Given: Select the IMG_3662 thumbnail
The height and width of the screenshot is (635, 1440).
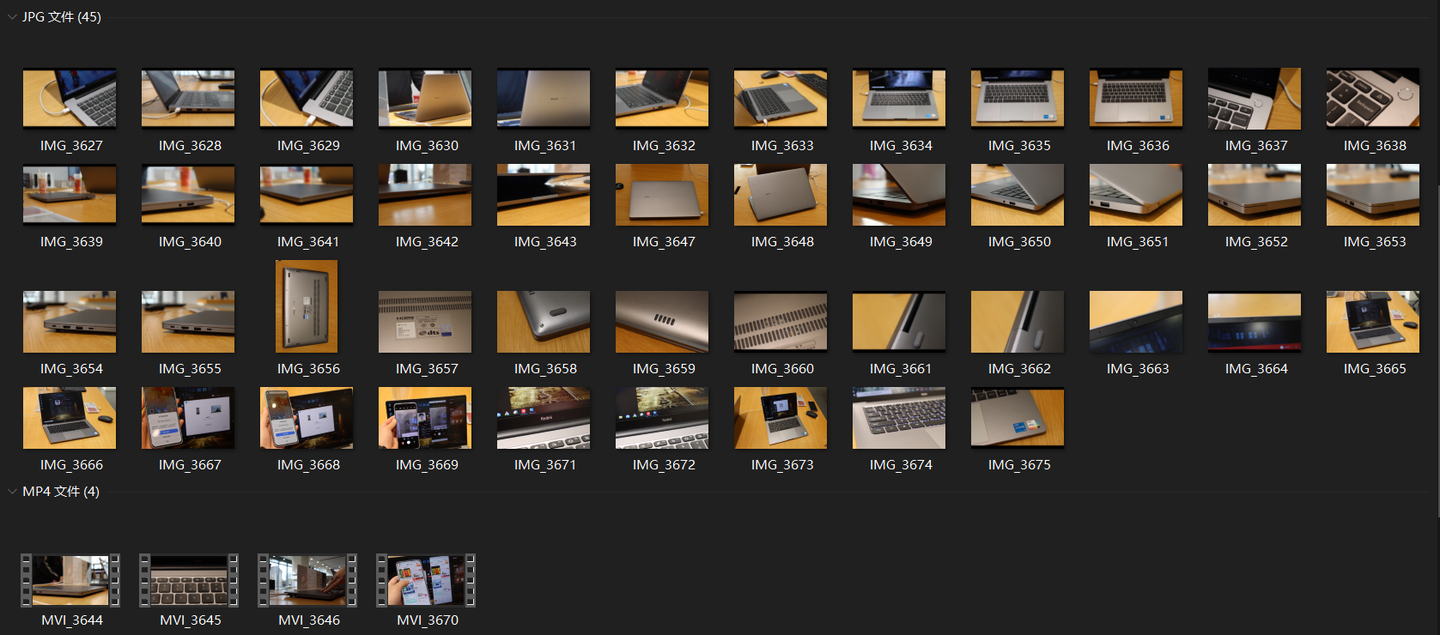Looking at the screenshot, I should (1018, 321).
